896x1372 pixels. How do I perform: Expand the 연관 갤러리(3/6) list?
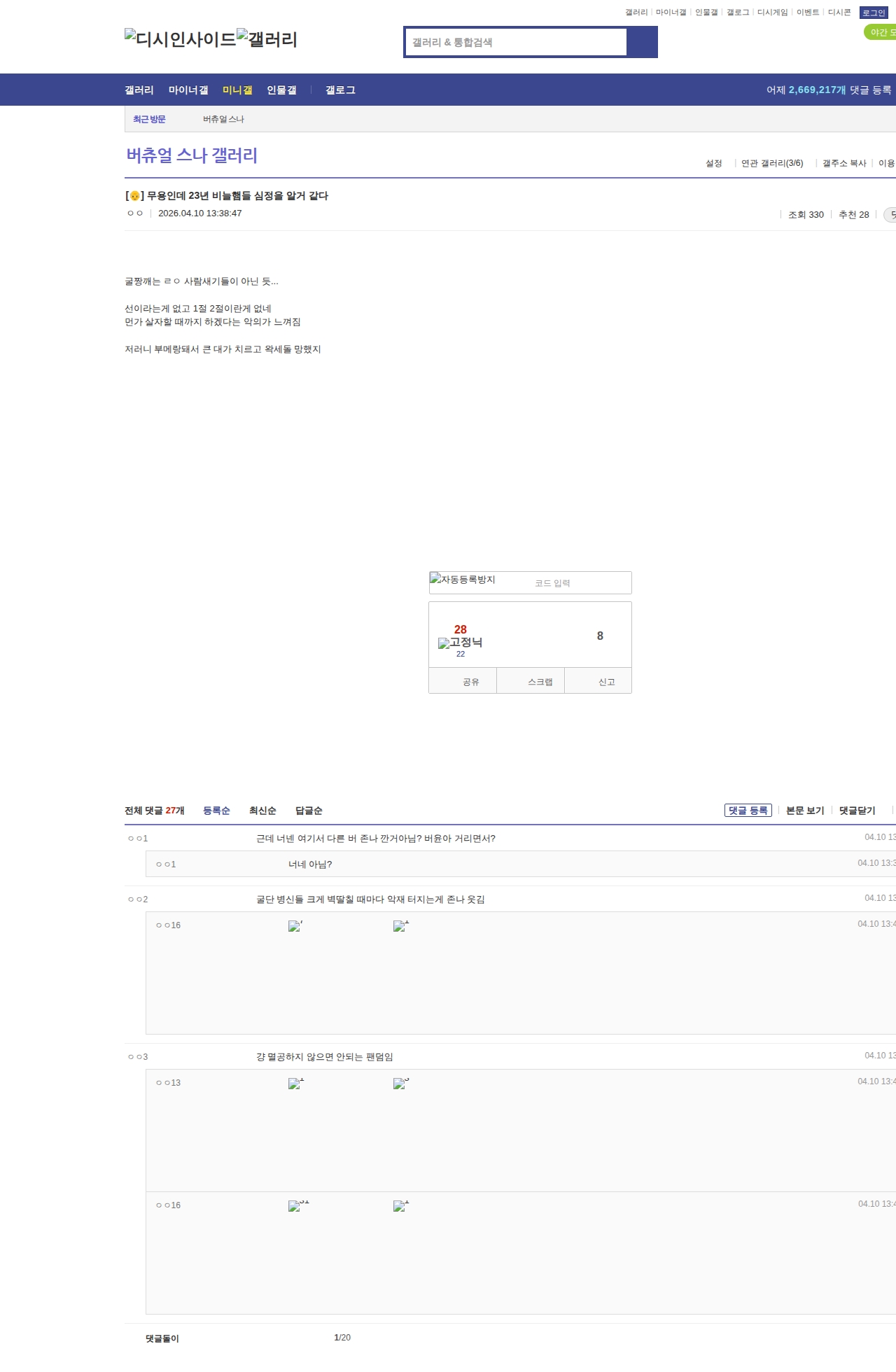pyautogui.click(x=772, y=163)
